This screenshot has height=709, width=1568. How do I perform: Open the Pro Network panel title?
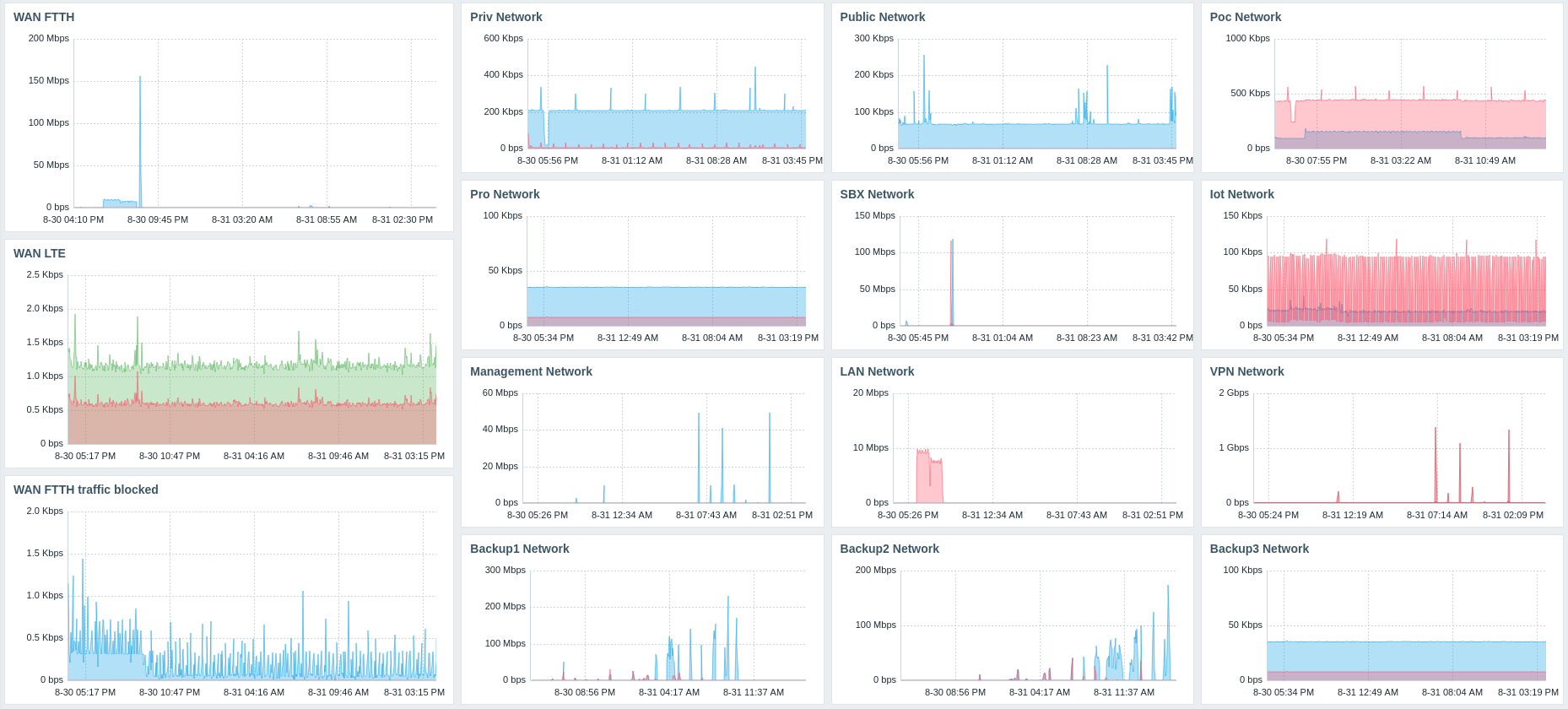pos(505,194)
